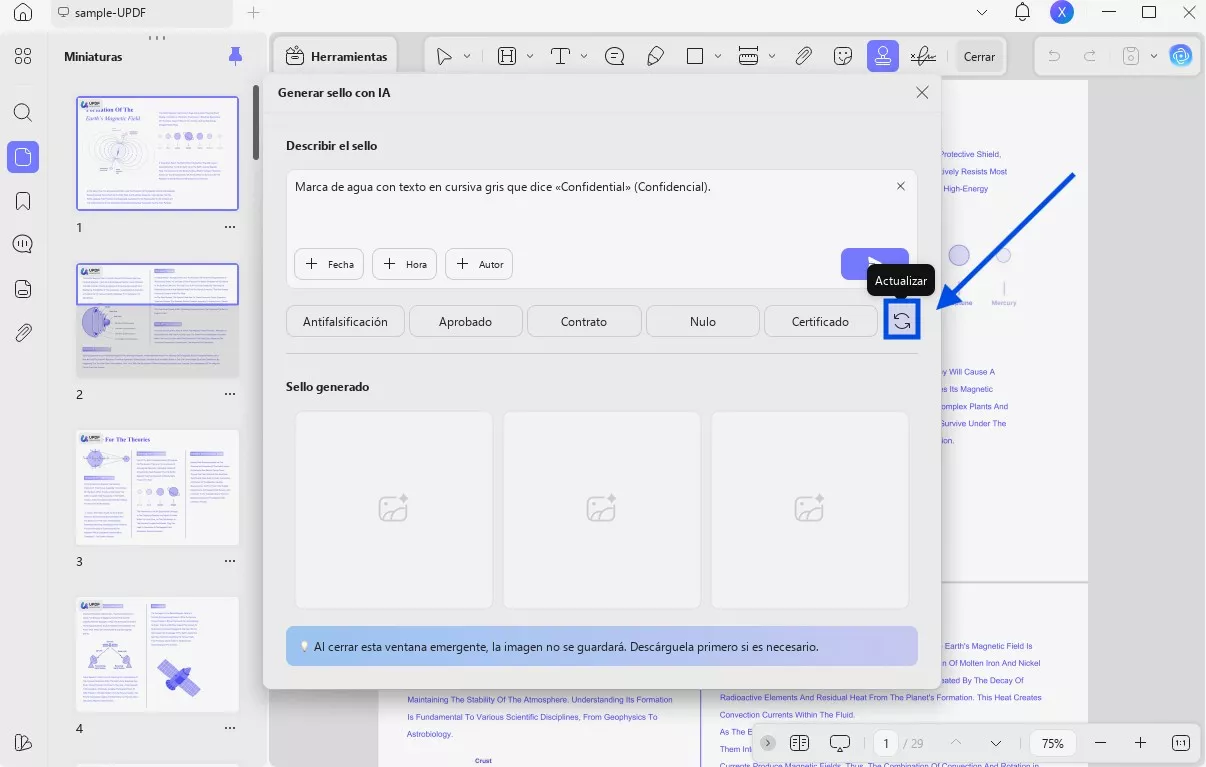
Task: Click the Actualizar refresh suggestions icon
Action: [x=901, y=321]
